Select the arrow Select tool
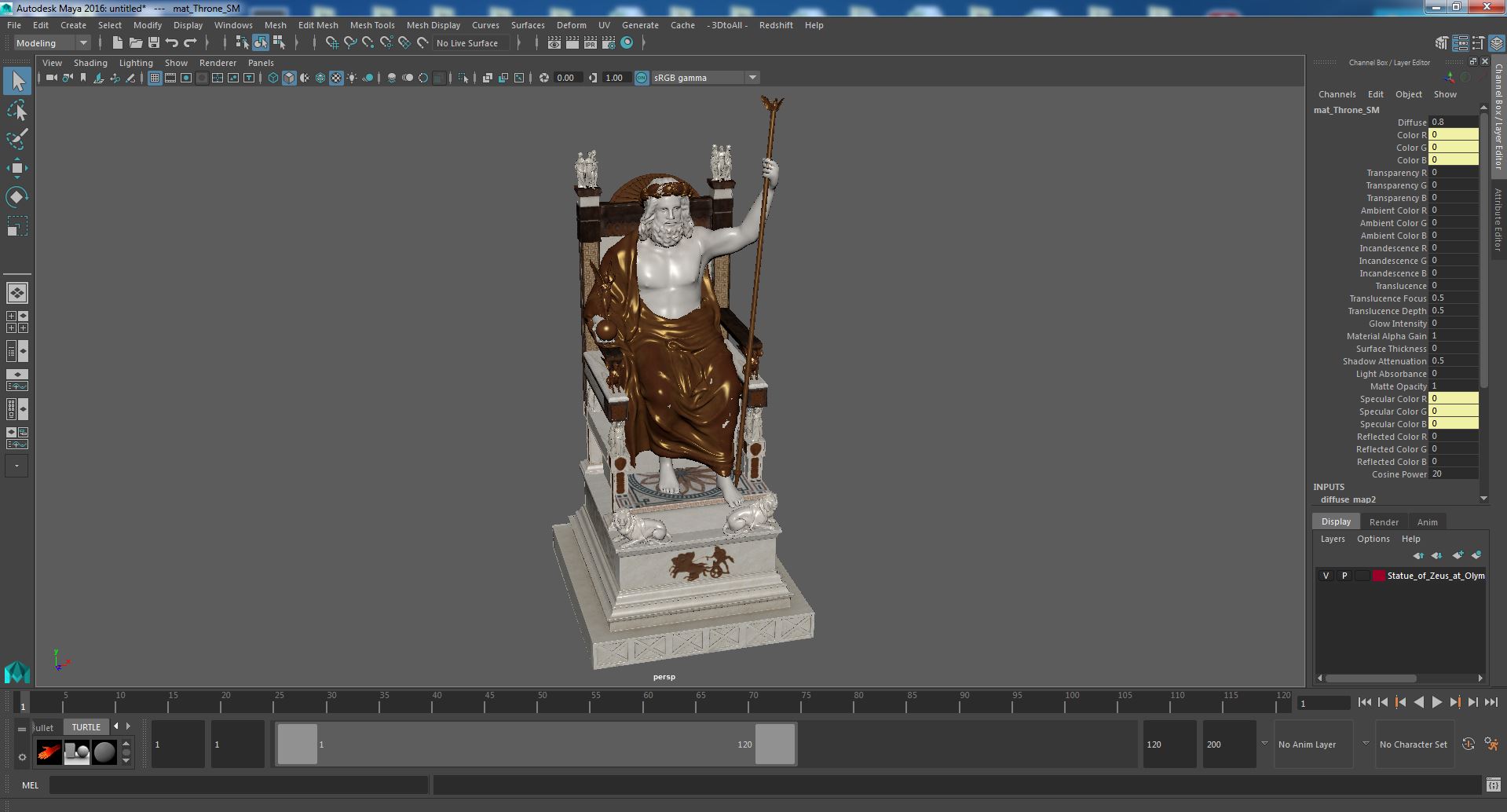 (17, 81)
